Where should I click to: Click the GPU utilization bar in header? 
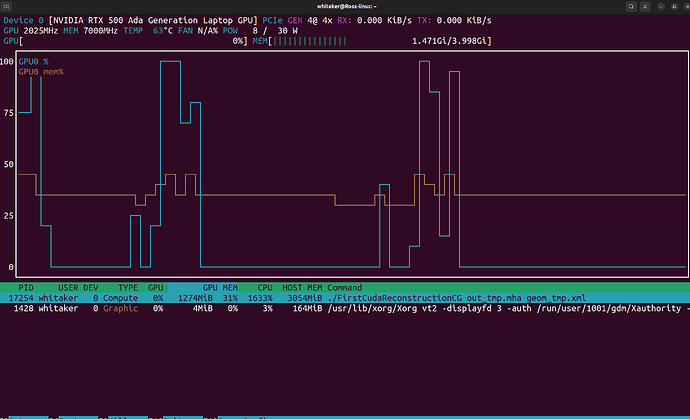click(x=126, y=41)
